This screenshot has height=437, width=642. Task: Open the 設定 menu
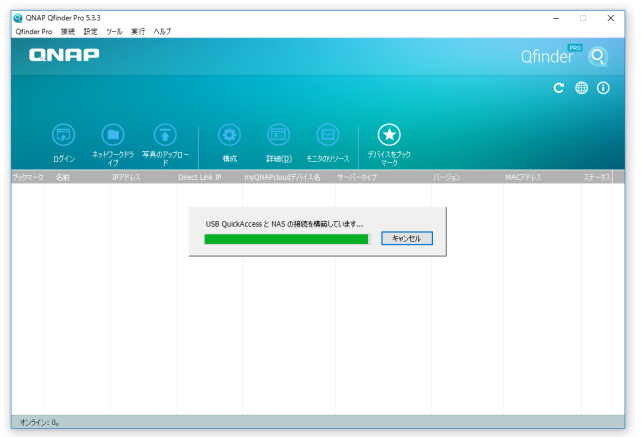coord(90,32)
